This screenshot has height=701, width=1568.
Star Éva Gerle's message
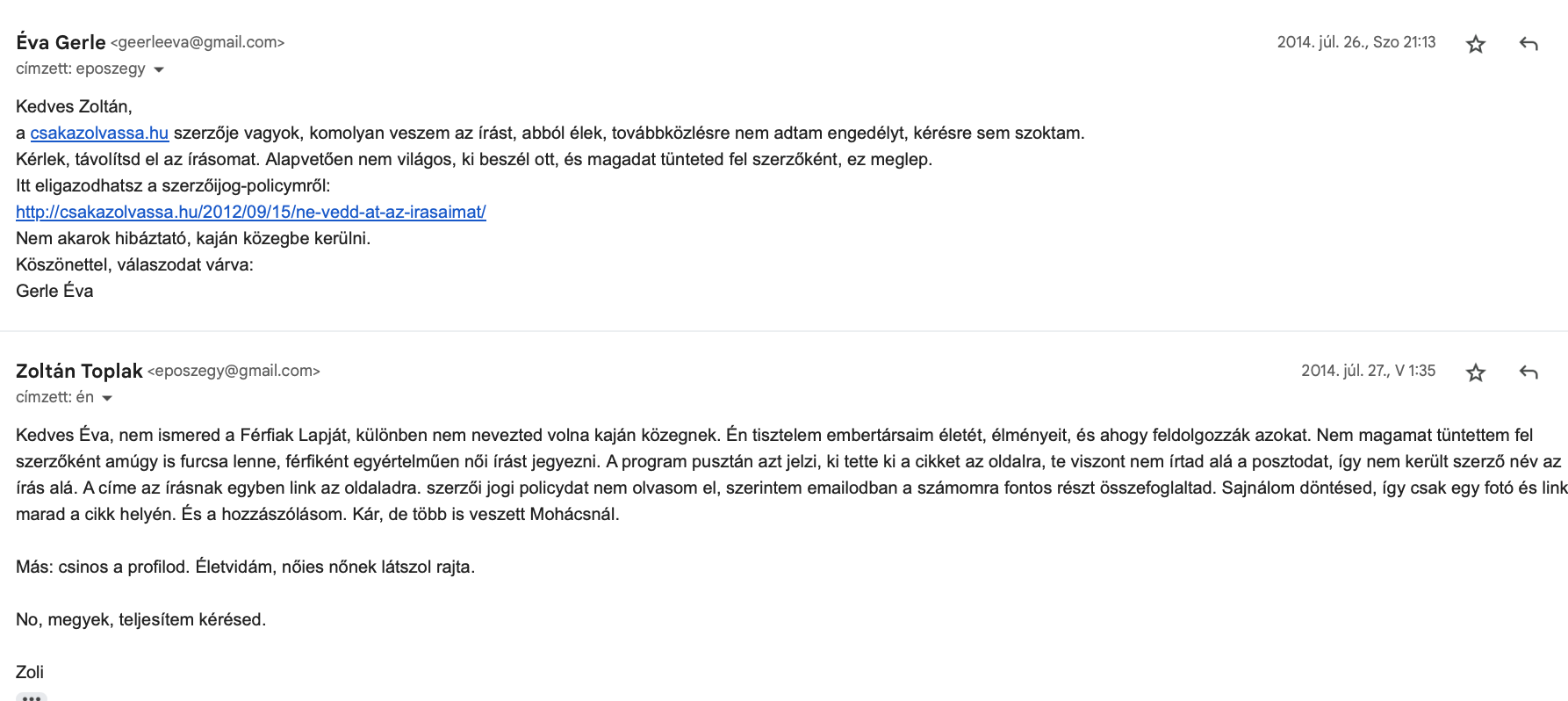pos(1476,44)
